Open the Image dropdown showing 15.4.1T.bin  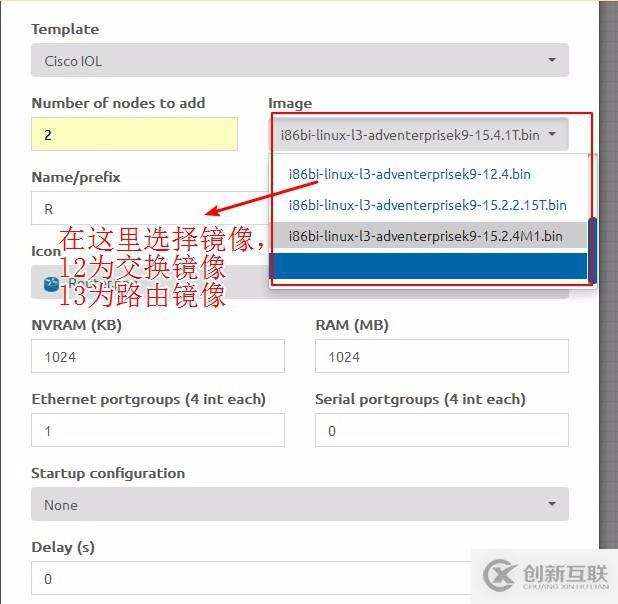tap(419, 134)
